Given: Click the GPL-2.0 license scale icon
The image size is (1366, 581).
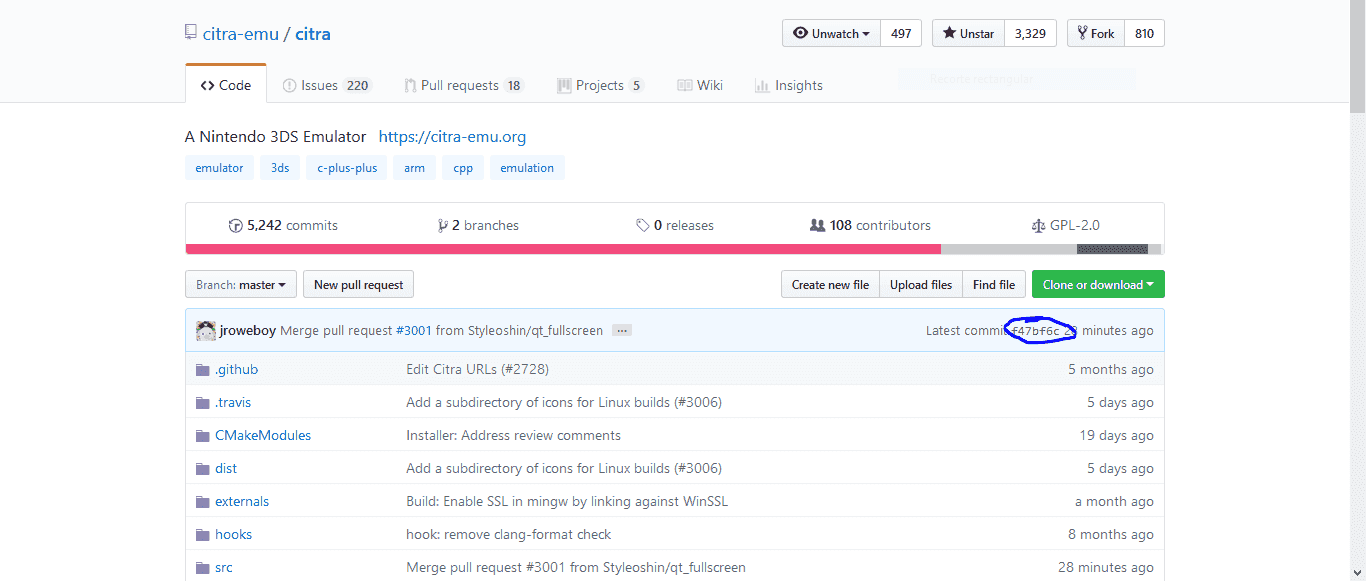Looking at the screenshot, I should (1038, 226).
